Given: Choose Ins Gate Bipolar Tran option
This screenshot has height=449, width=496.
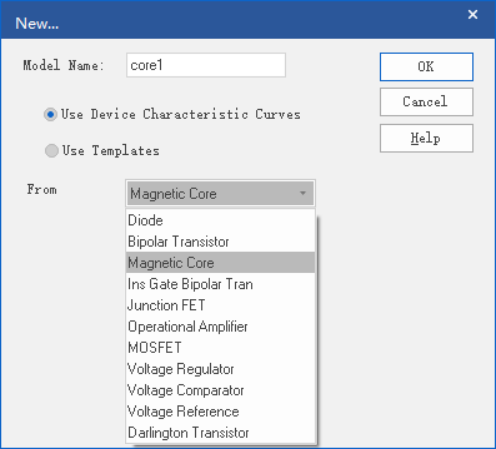Looking at the screenshot, I should coord(220,284).
